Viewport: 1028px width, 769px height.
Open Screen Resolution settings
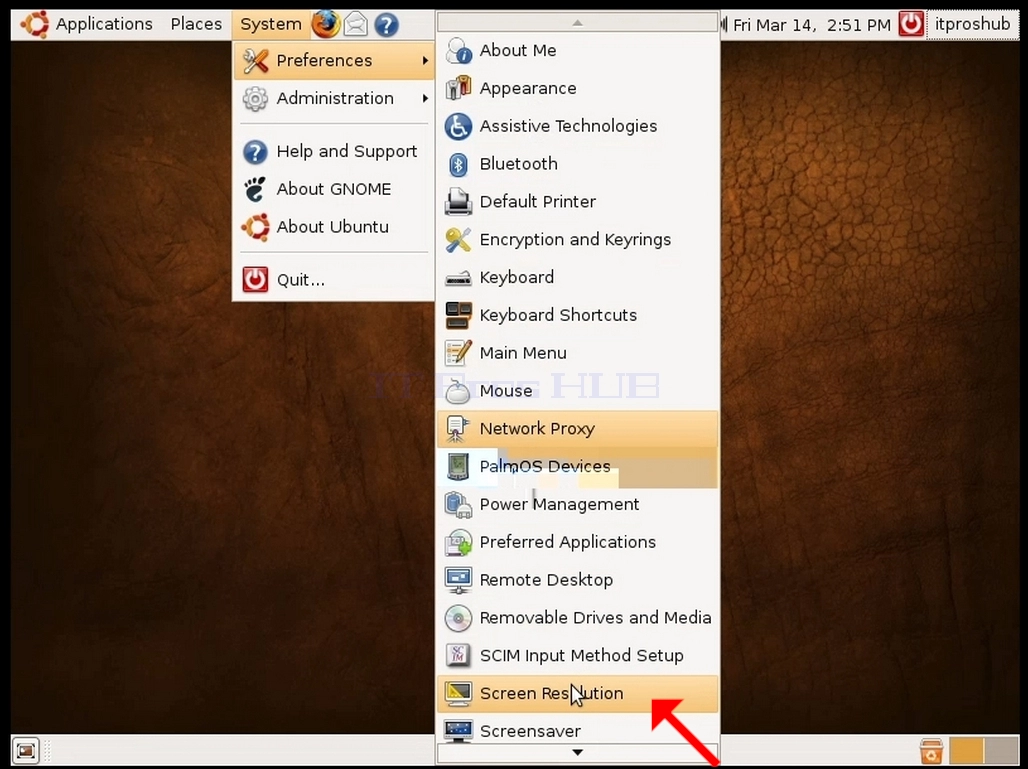578,694
